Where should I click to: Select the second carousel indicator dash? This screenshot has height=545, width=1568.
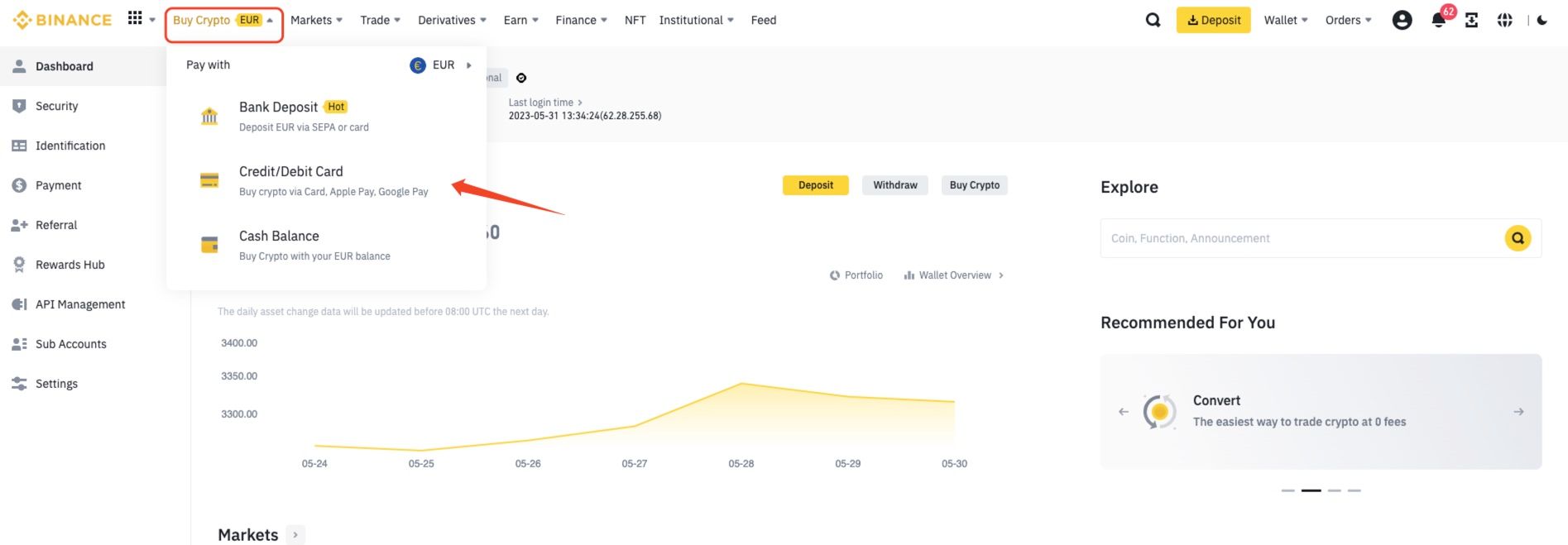tap(1311, 490)
